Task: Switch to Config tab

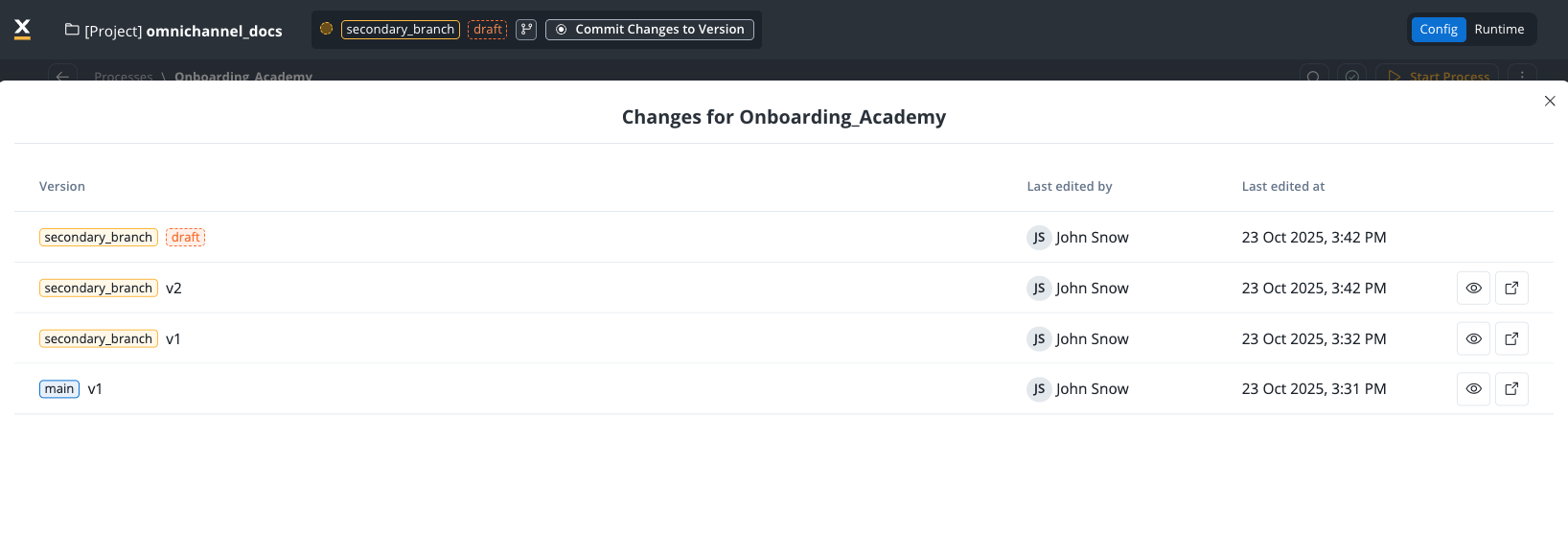Action: [1438, 30]
